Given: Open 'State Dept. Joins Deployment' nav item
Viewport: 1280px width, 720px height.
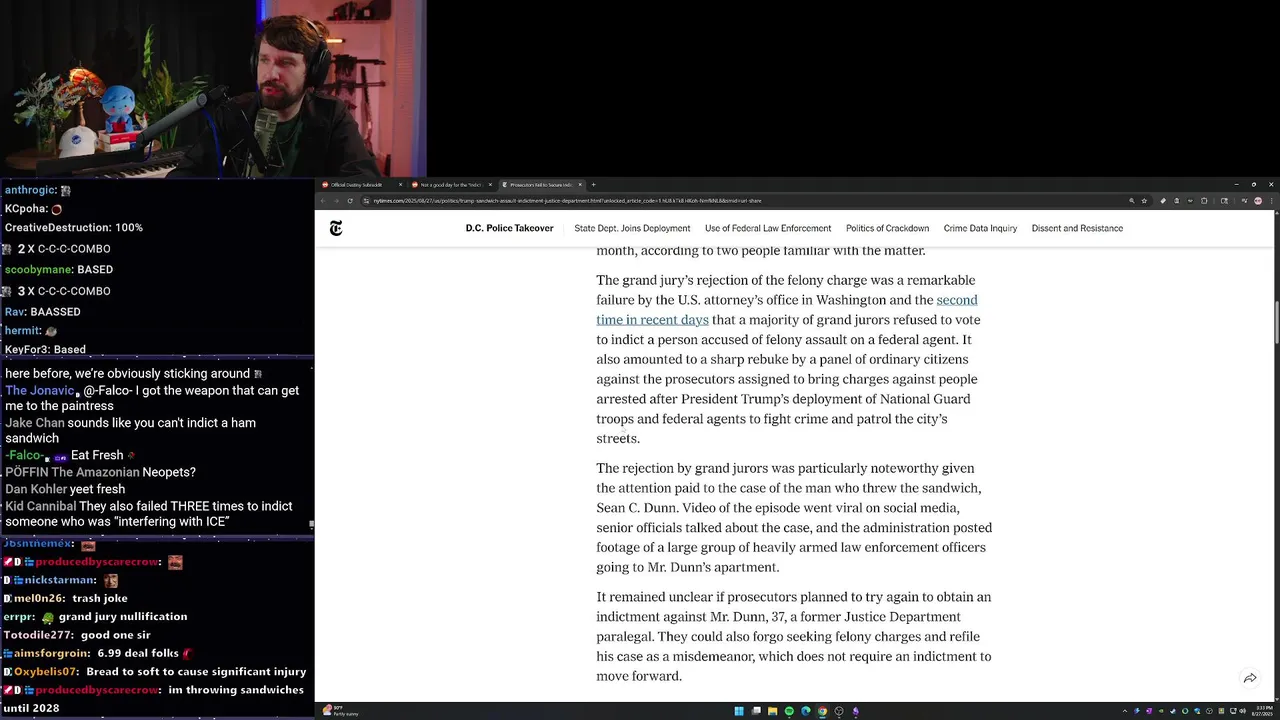Looking at the screenshot, I should click(x=632, y=229).
